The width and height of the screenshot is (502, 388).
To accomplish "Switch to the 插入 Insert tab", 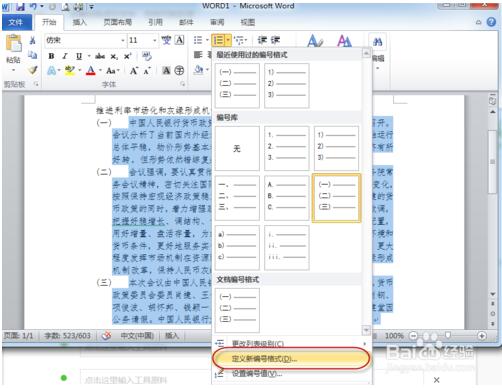I will pyautogui.click(x=79, y=22).
